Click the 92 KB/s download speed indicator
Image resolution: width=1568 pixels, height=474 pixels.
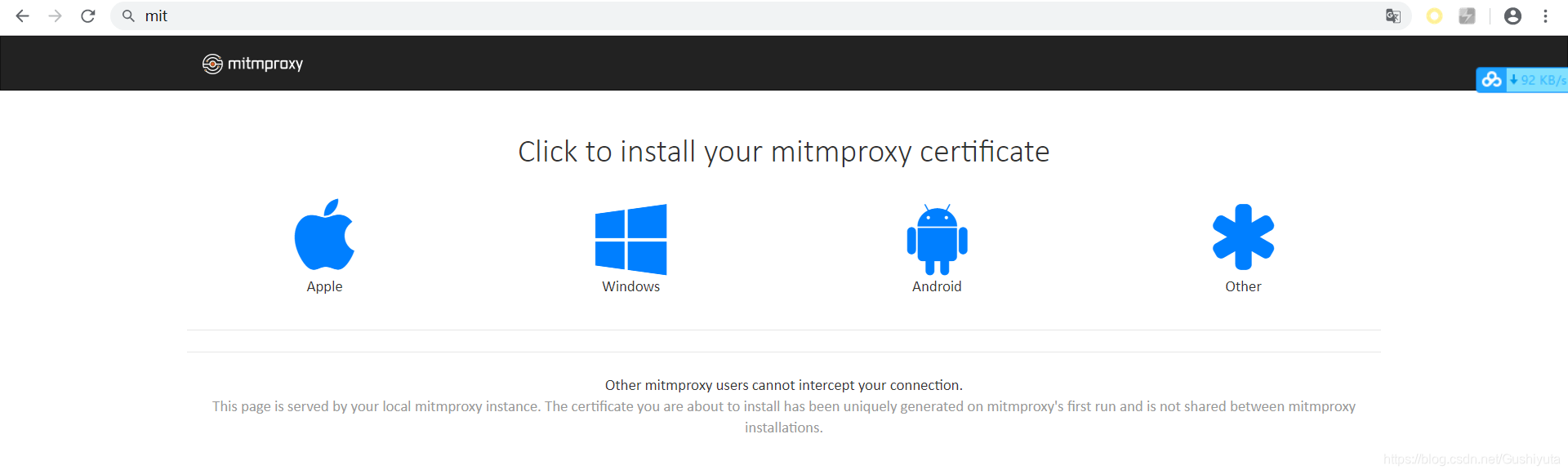tap(1538, 79)
